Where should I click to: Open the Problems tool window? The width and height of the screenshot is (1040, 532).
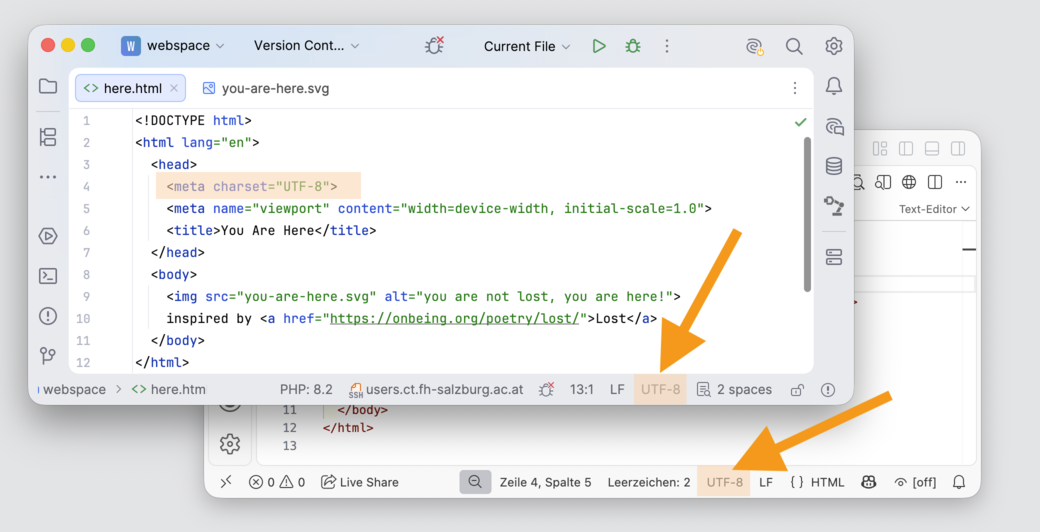coord(48,316)
